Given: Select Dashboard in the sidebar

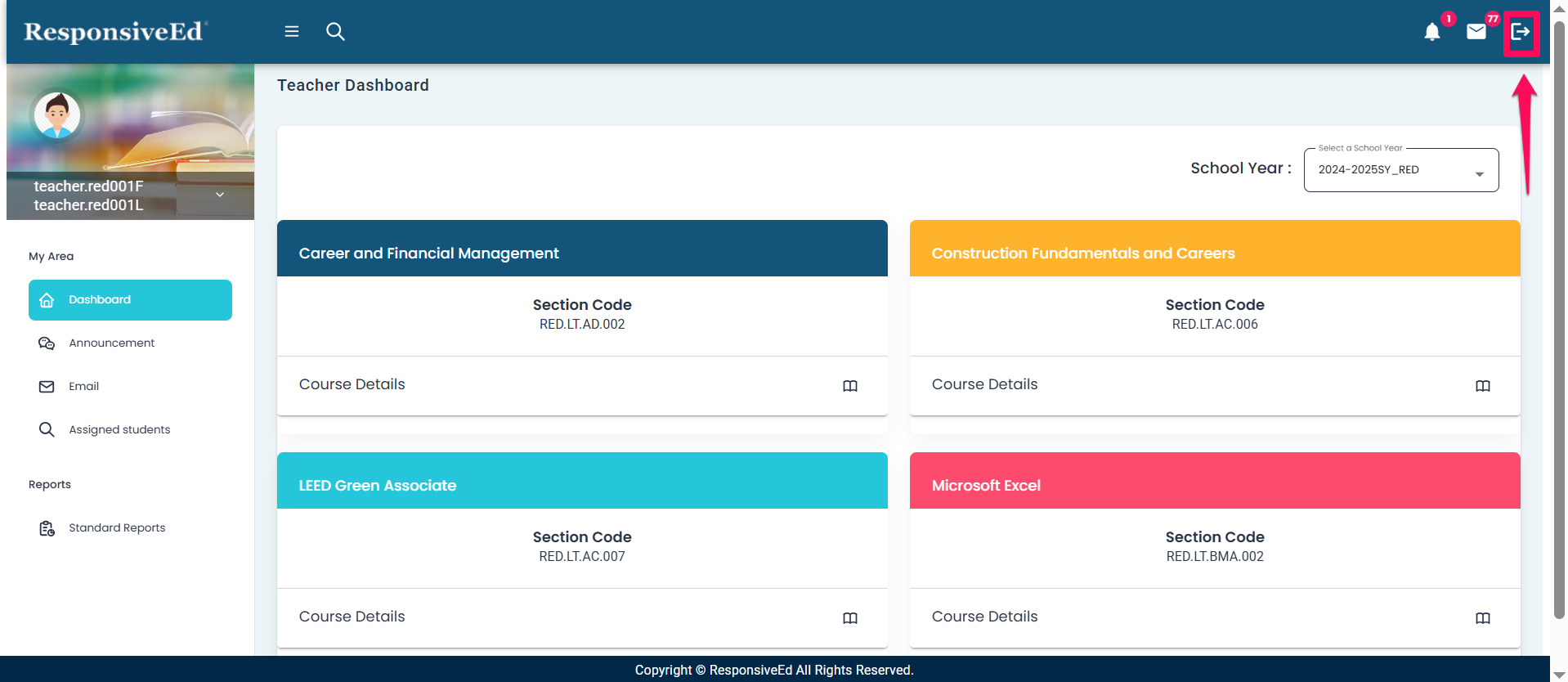Looking at the screenshot, I should point(130,300).
